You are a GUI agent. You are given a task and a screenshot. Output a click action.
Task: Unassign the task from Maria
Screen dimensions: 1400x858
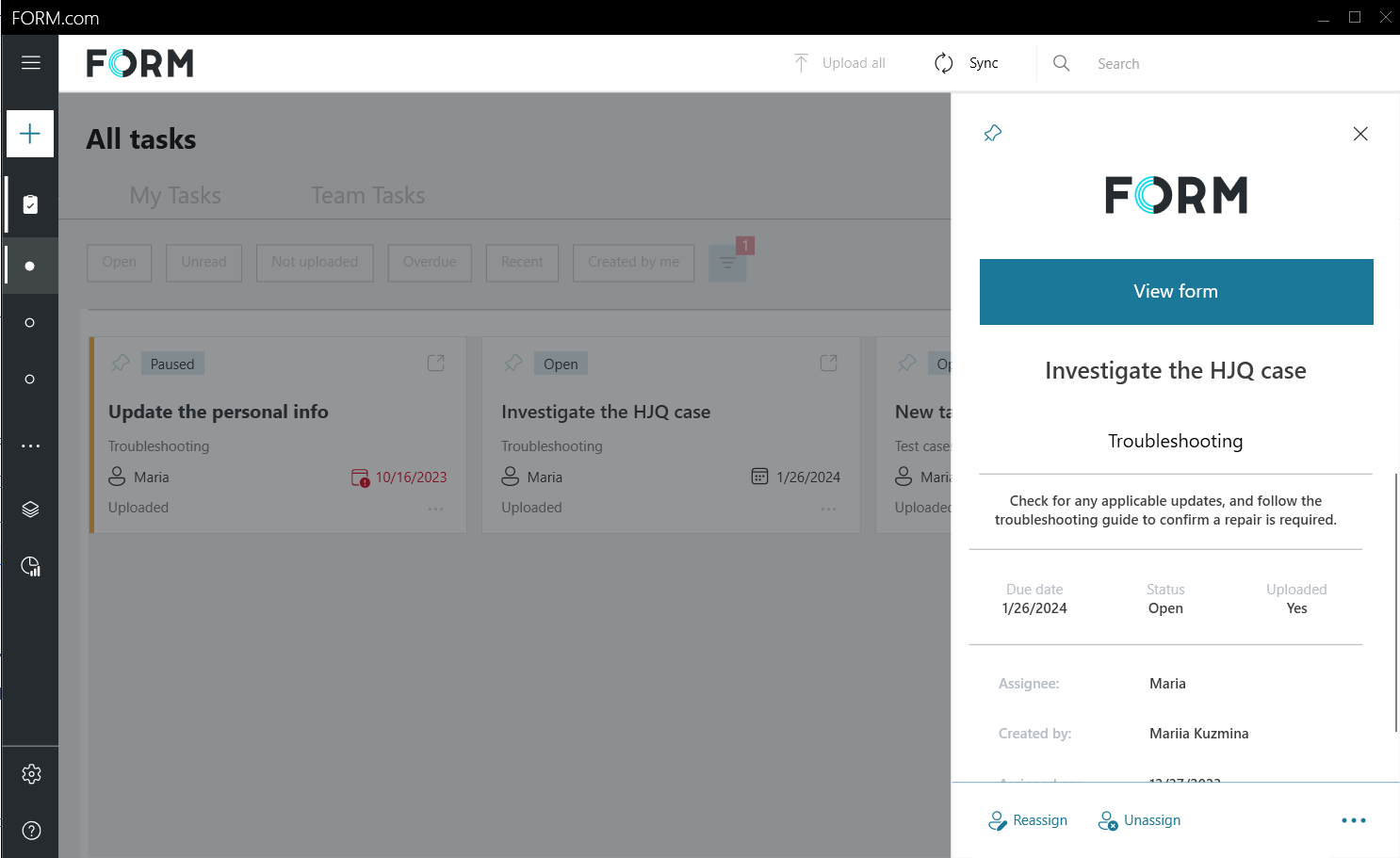pyautogui.click(x=1139, y=820)
